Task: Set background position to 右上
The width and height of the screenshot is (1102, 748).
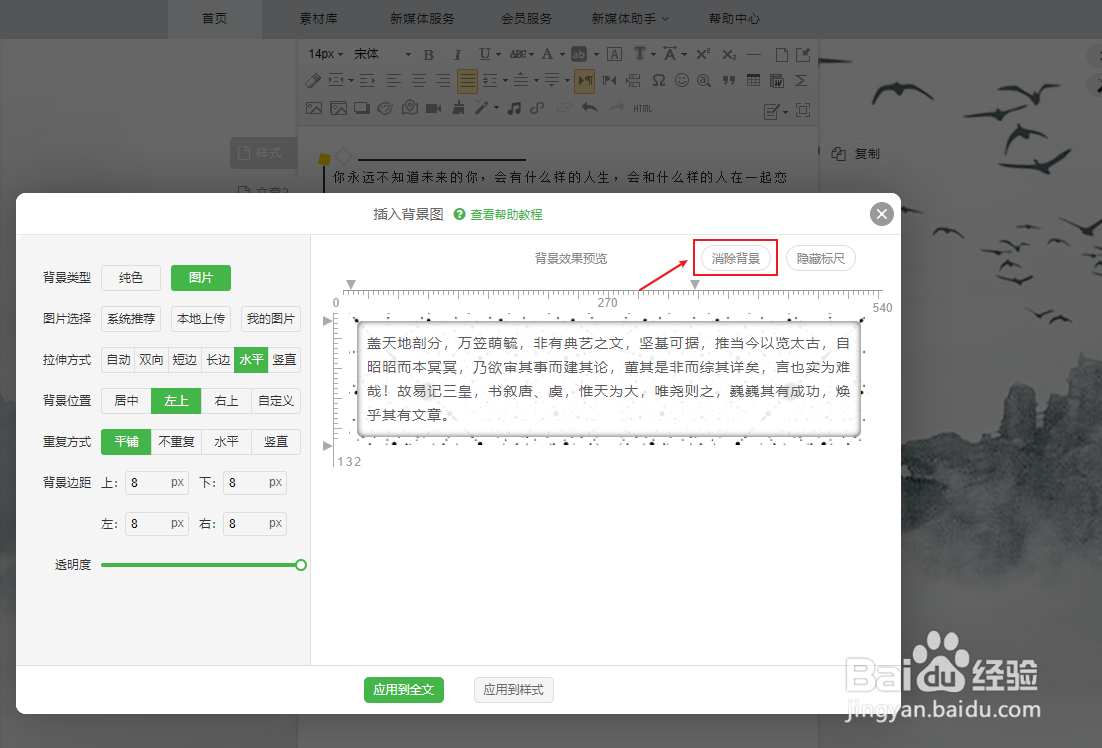Action: pyautogui.click(x=226, y=401)
